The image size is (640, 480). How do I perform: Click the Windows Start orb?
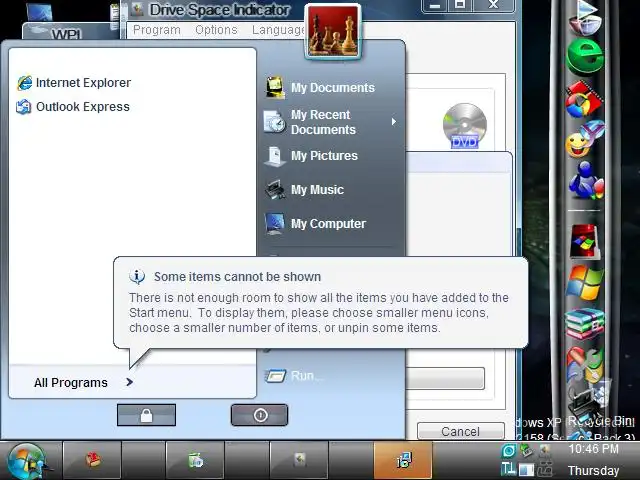point(26,461)
